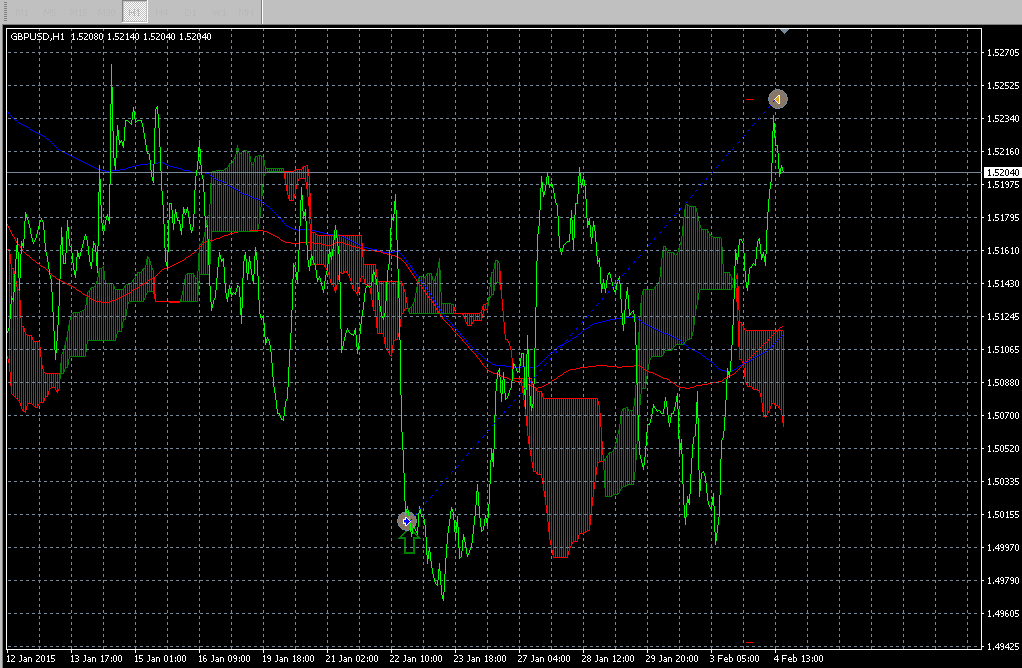This screenshot has height=668, width=1022.
Task: Click the 29 Jan 20:00 time label
Action: 671,659
